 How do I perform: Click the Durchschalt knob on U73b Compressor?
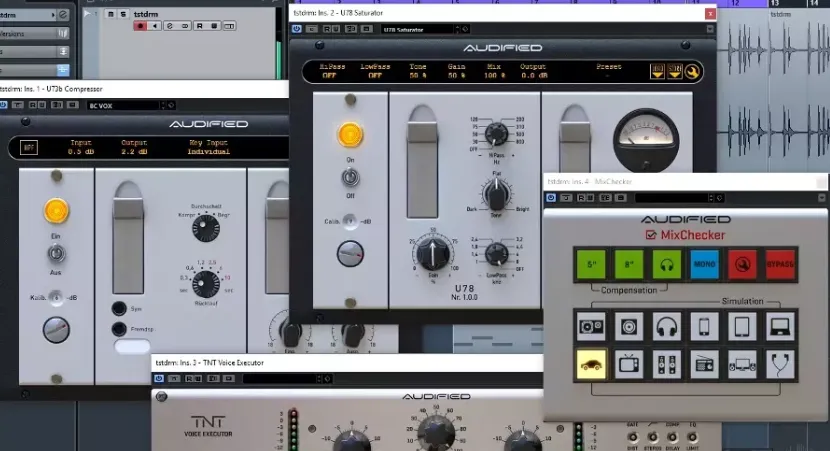[206, 228]
